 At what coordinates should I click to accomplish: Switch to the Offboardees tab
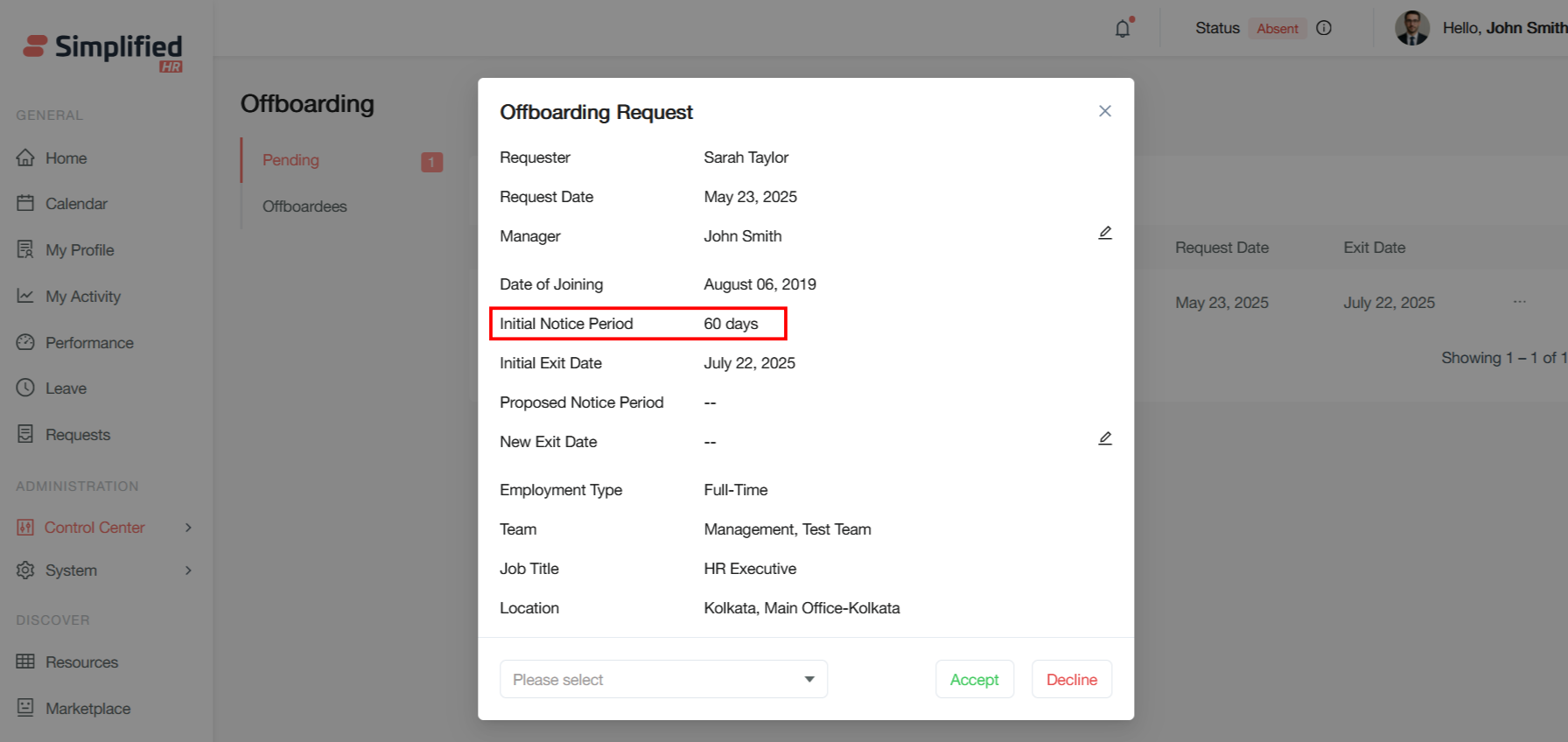(304, 206)
